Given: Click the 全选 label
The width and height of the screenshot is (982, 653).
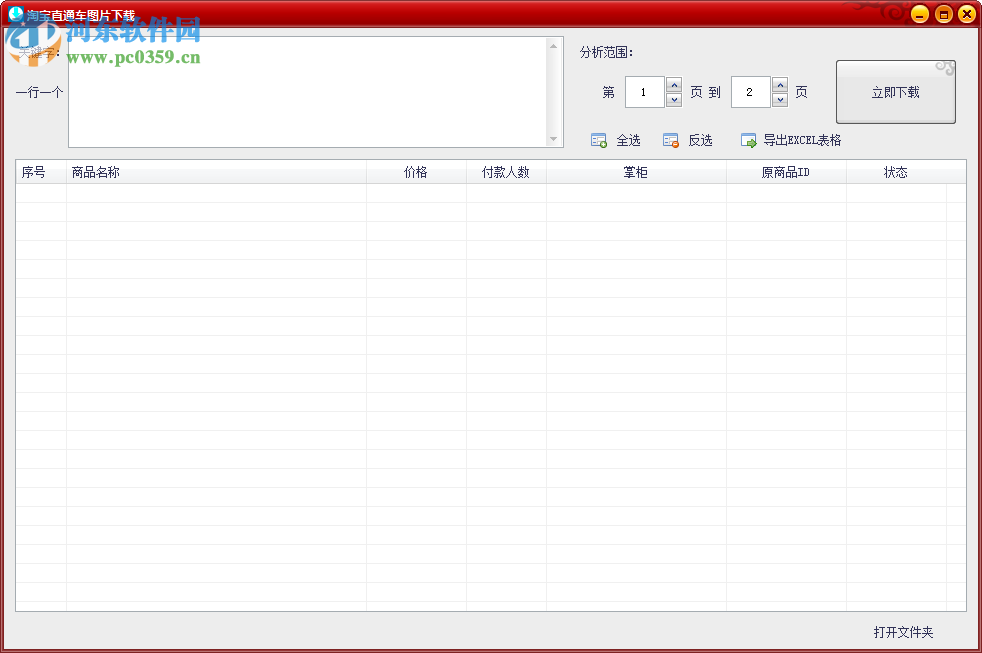Looking at the screenshot, I should pyautogui.click(x=628, y=140).
